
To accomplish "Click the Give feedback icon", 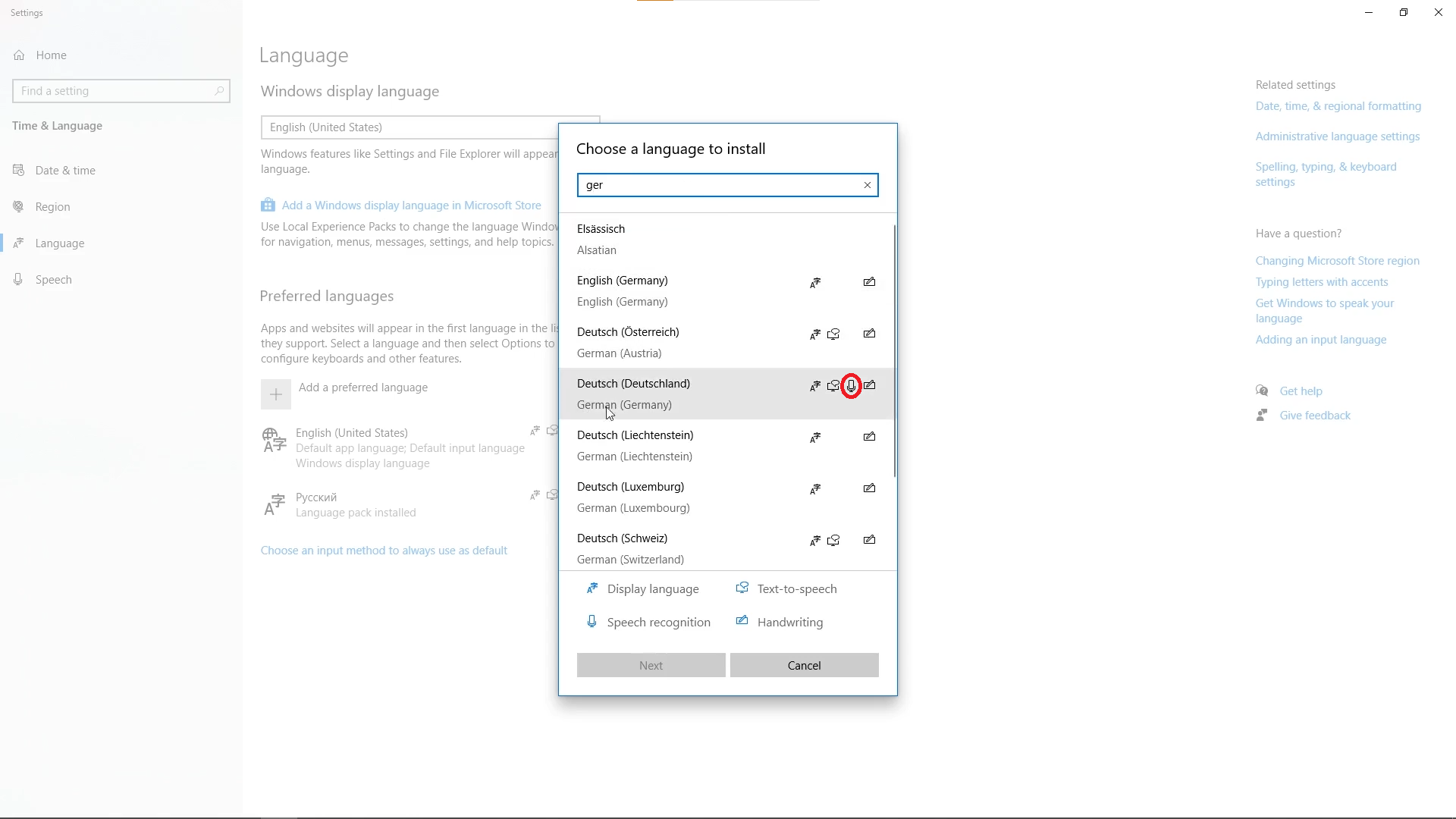I will click(1261, 415).
